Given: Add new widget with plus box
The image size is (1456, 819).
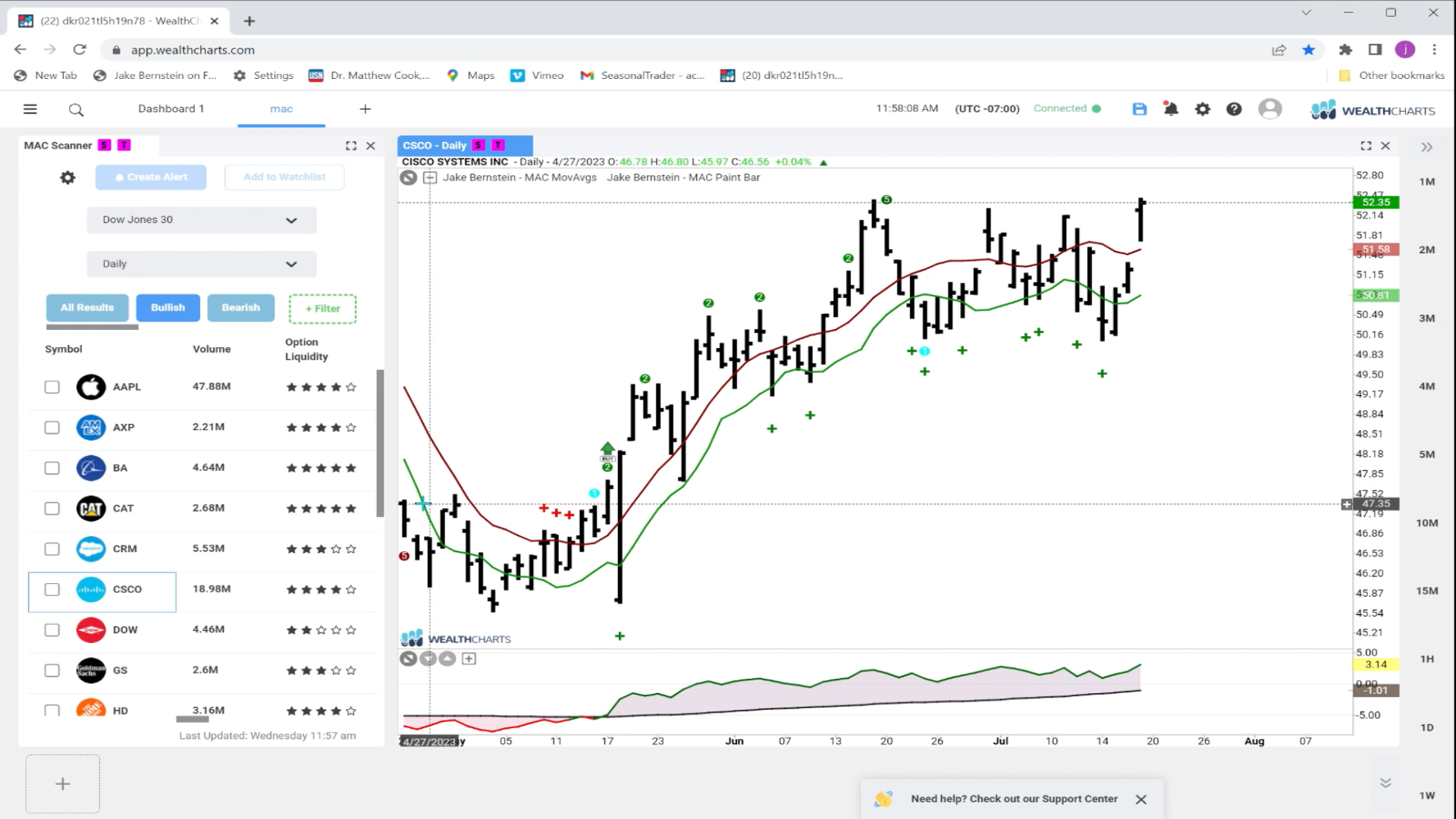Looking at the screenshot, I should point(63,784).
